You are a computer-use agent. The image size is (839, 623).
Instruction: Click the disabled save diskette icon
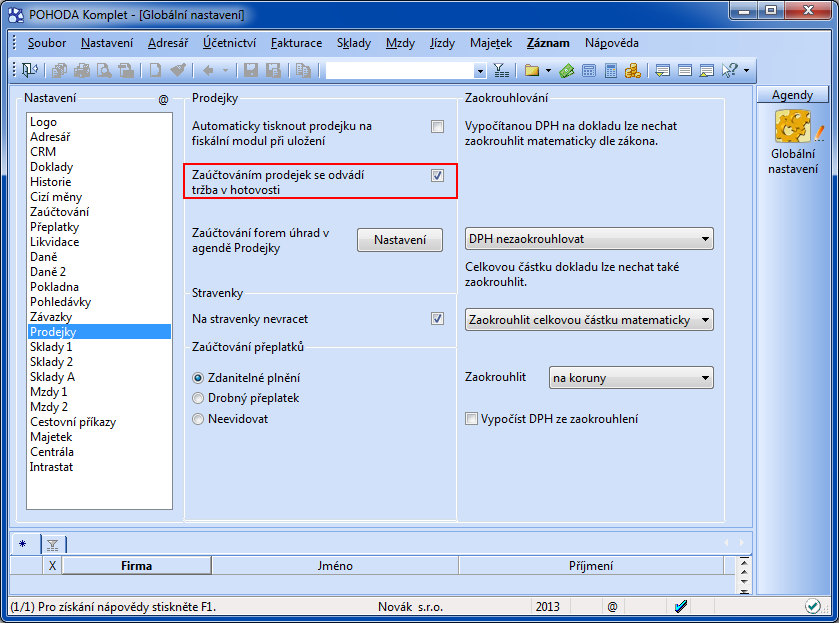click(251, 70)
